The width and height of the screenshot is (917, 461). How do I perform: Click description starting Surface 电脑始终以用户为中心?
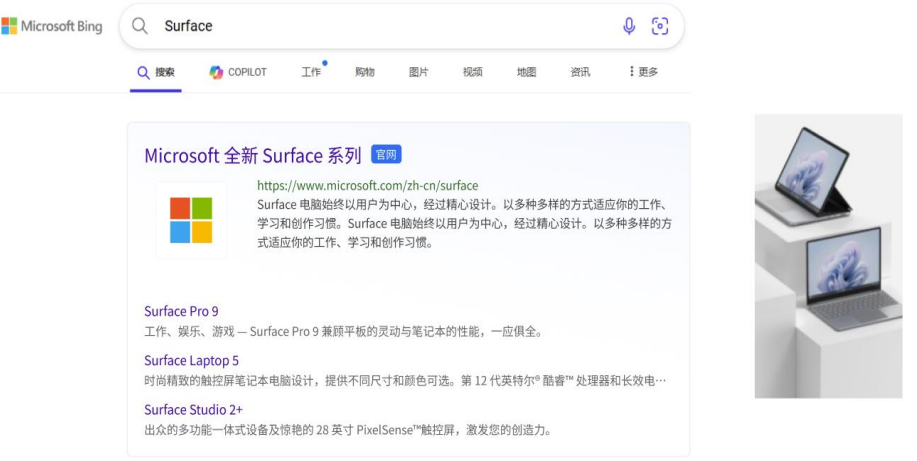465,223
